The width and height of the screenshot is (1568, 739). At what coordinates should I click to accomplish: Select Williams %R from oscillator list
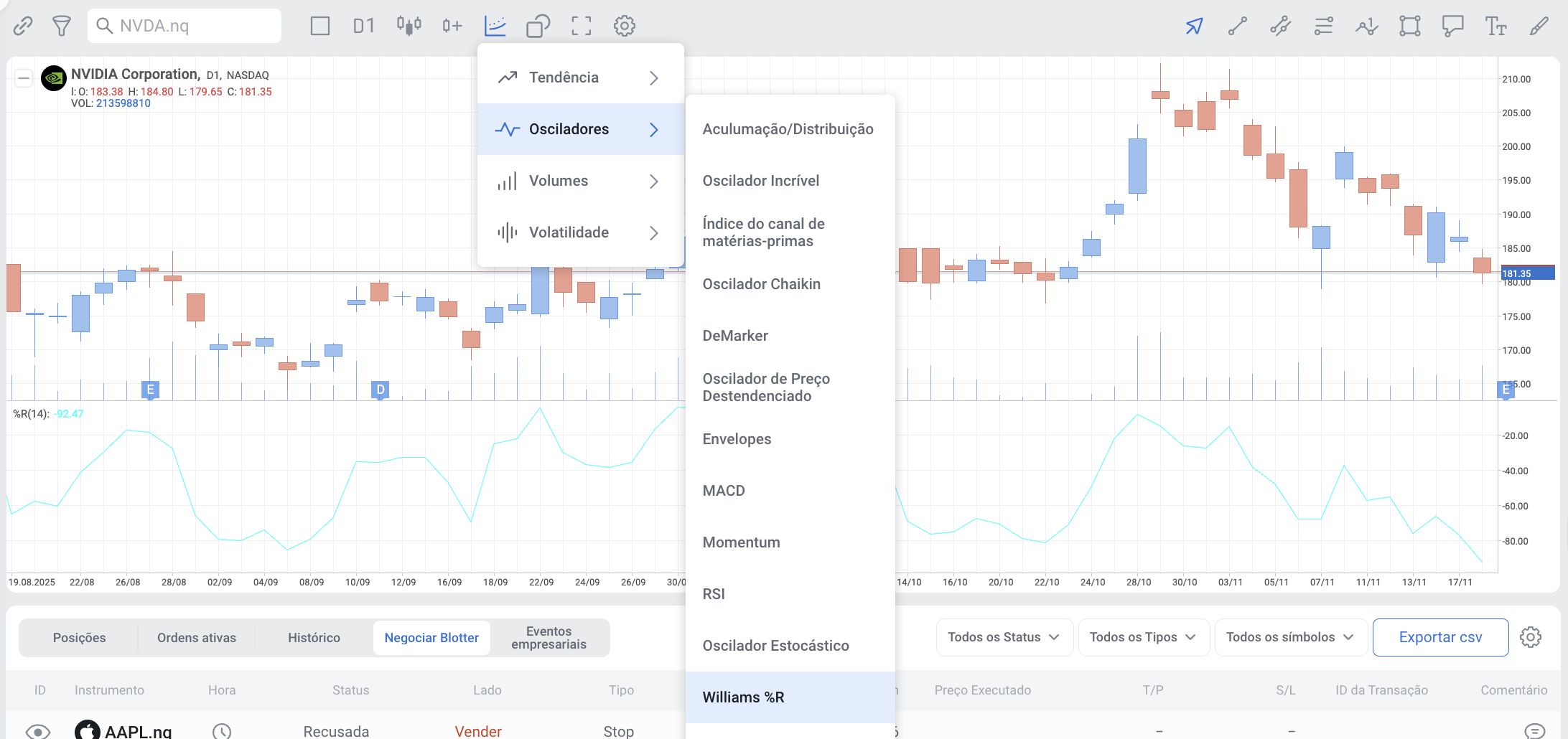pyautogui.click(x=790, y=697)
